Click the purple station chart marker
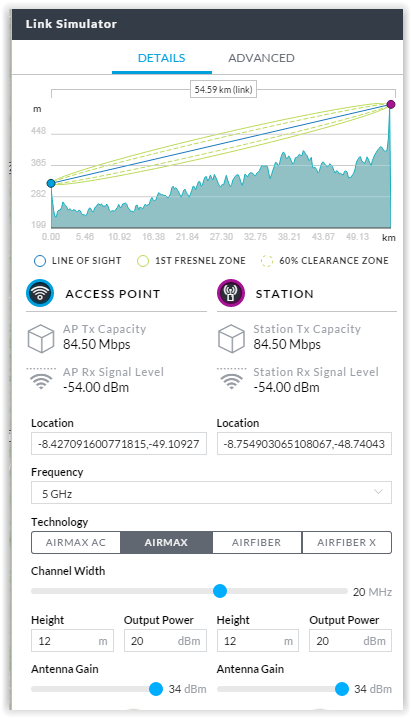Screen dimensions: 411x718 (x=390, y=104)
